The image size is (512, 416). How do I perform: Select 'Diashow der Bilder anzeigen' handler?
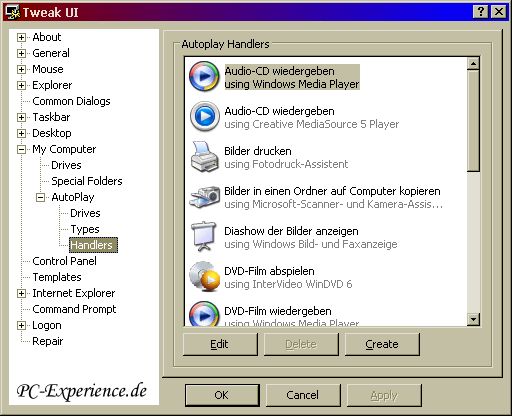pos(291,231)
